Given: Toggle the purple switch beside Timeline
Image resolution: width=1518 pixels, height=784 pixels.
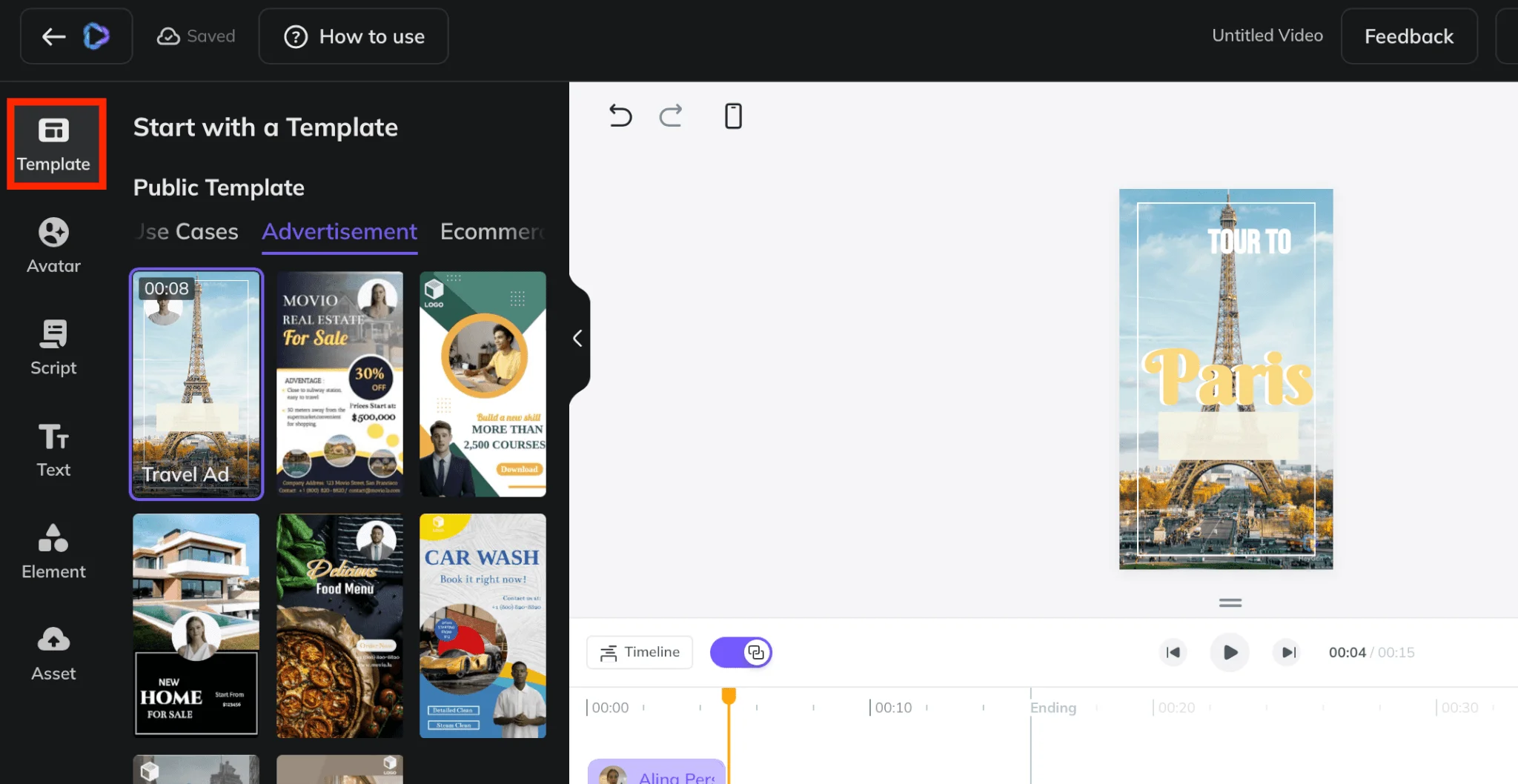Looking at the screenshot, I should (740, 652).
